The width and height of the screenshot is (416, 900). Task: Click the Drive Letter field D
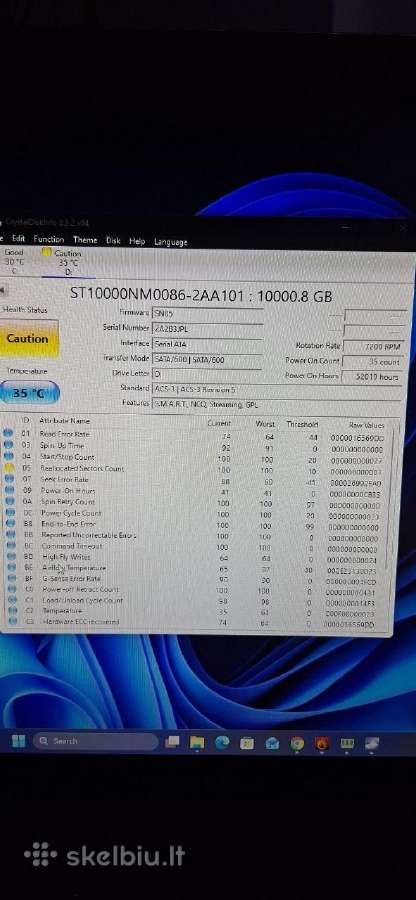(208, 373)
